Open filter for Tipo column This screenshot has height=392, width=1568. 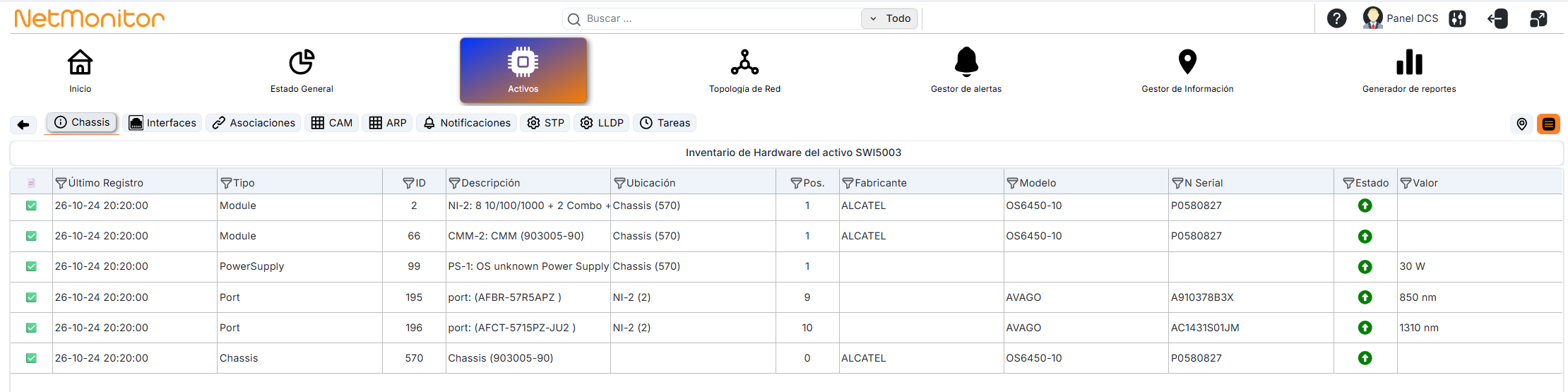(226, 183)
